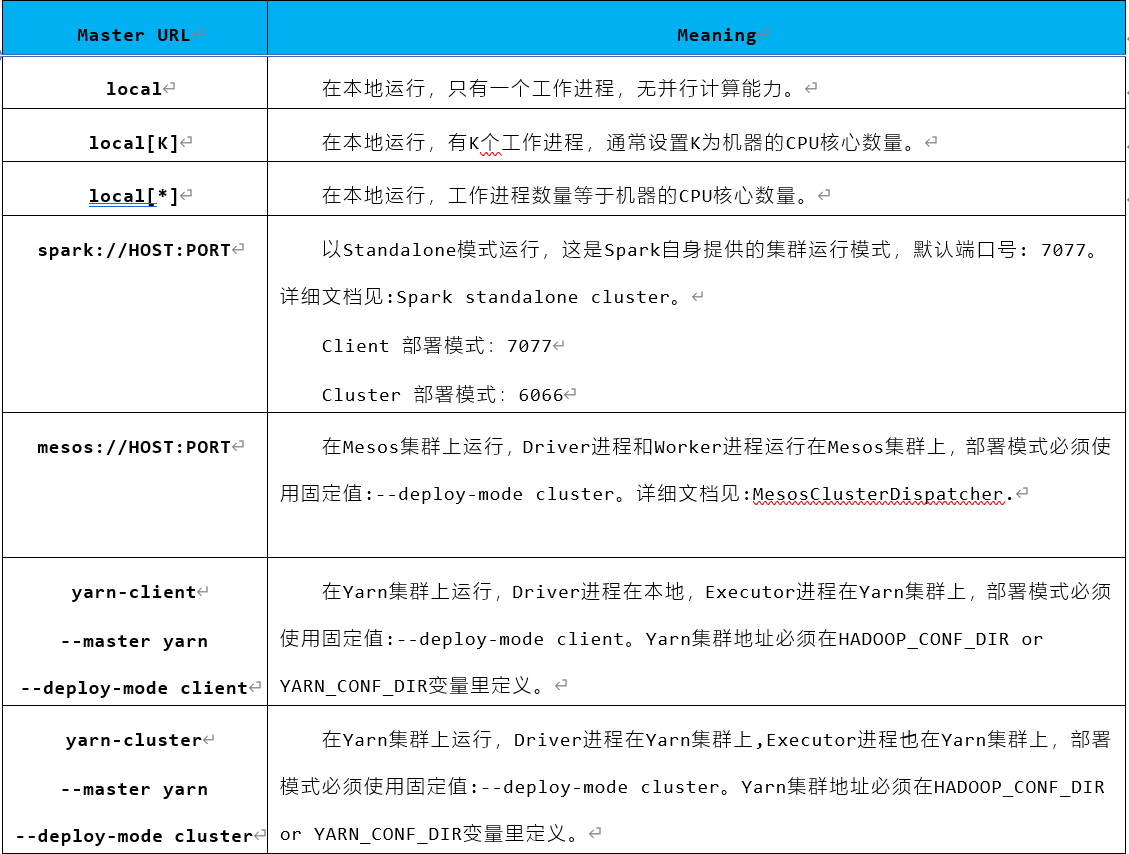Click the "local[*]" master URL cell

click(x=133, y=196)
